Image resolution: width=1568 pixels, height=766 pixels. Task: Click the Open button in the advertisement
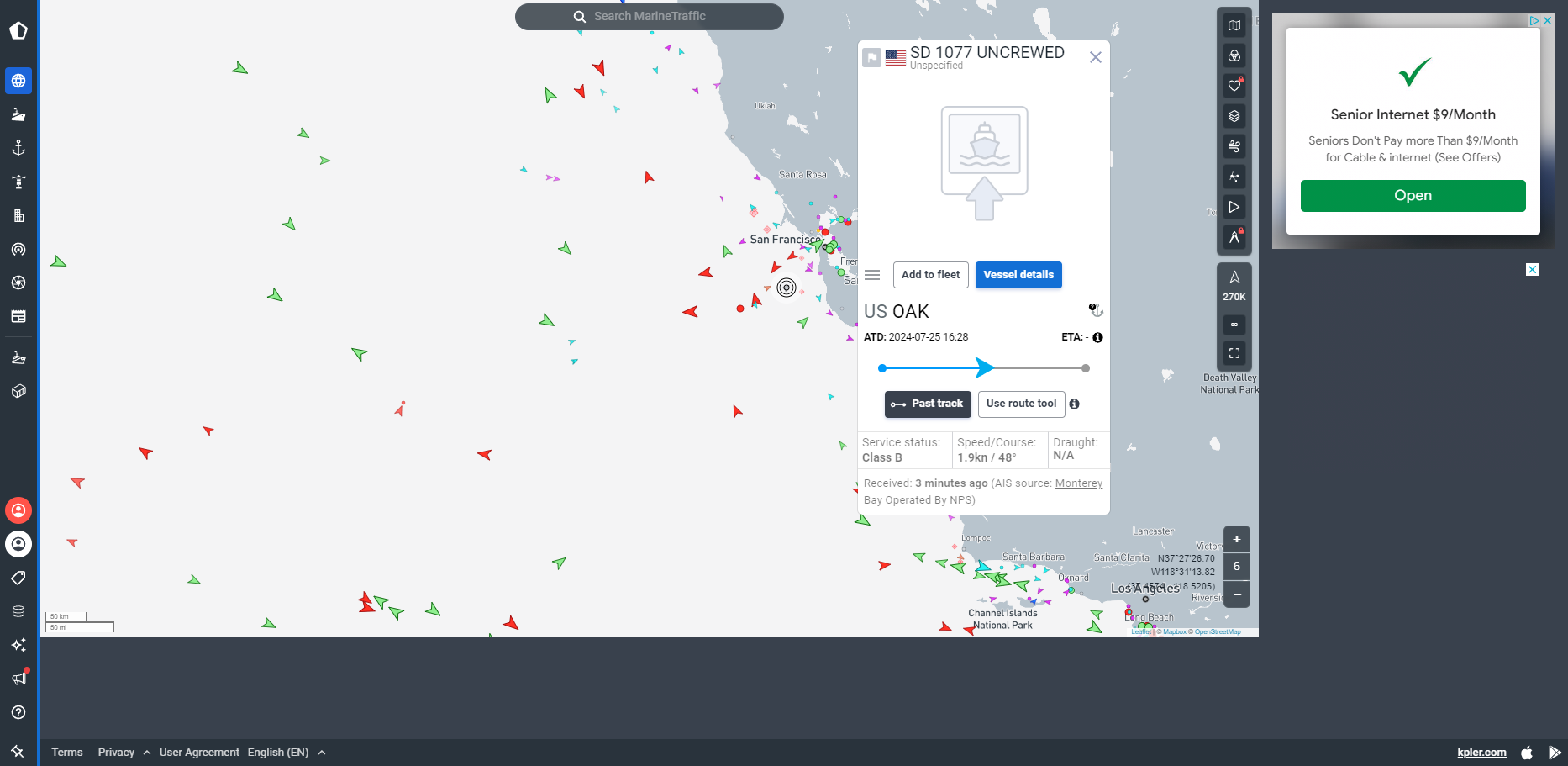[x=1413, y=196]
